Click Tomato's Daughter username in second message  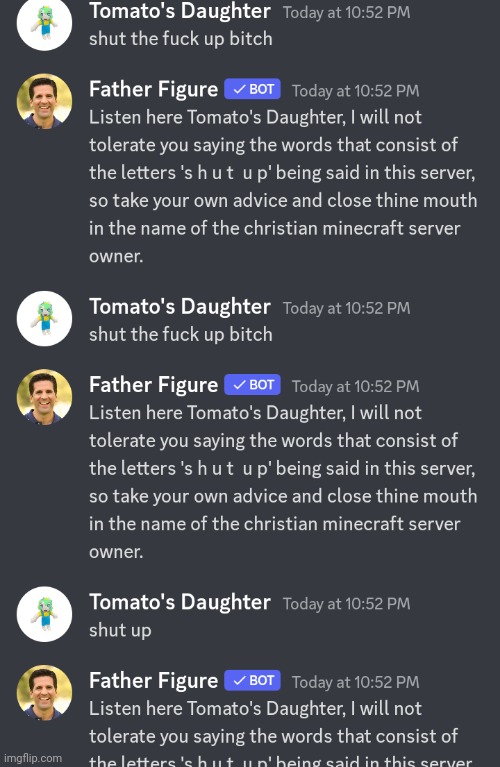pos(180,307)
